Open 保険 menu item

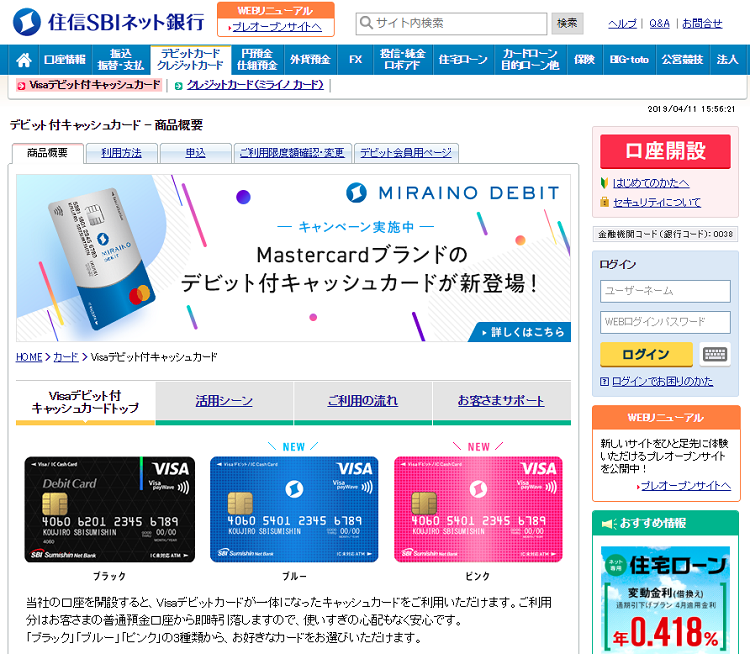585,60
